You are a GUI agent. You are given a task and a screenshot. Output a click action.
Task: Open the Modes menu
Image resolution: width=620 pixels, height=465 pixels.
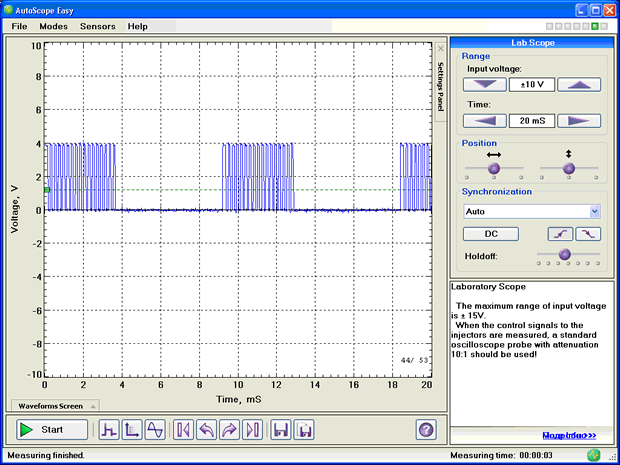(x=53, y=26)
